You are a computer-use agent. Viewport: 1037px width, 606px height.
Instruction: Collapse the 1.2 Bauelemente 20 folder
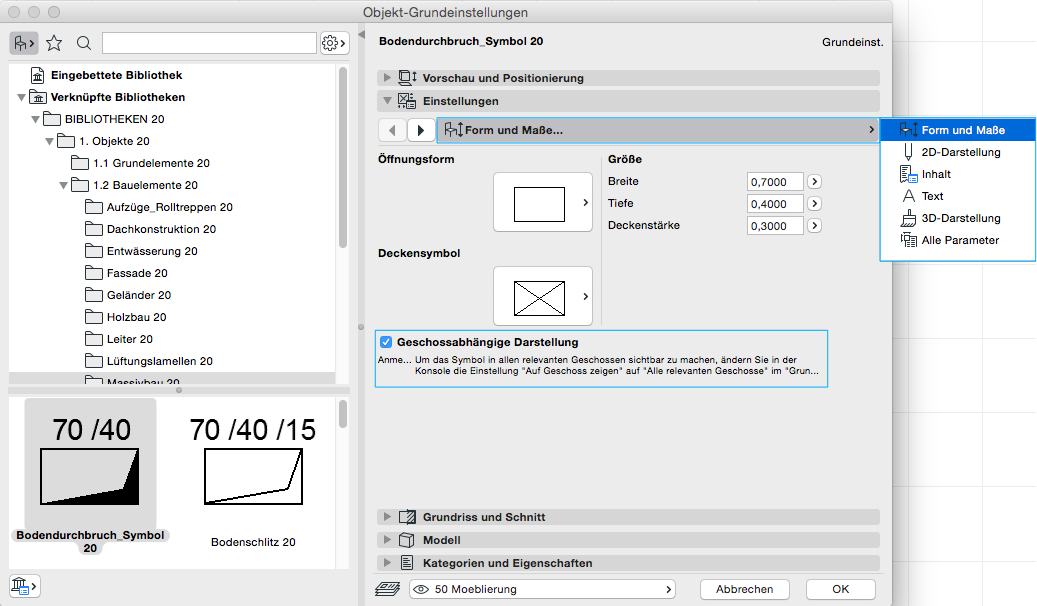tap(64, 185)
